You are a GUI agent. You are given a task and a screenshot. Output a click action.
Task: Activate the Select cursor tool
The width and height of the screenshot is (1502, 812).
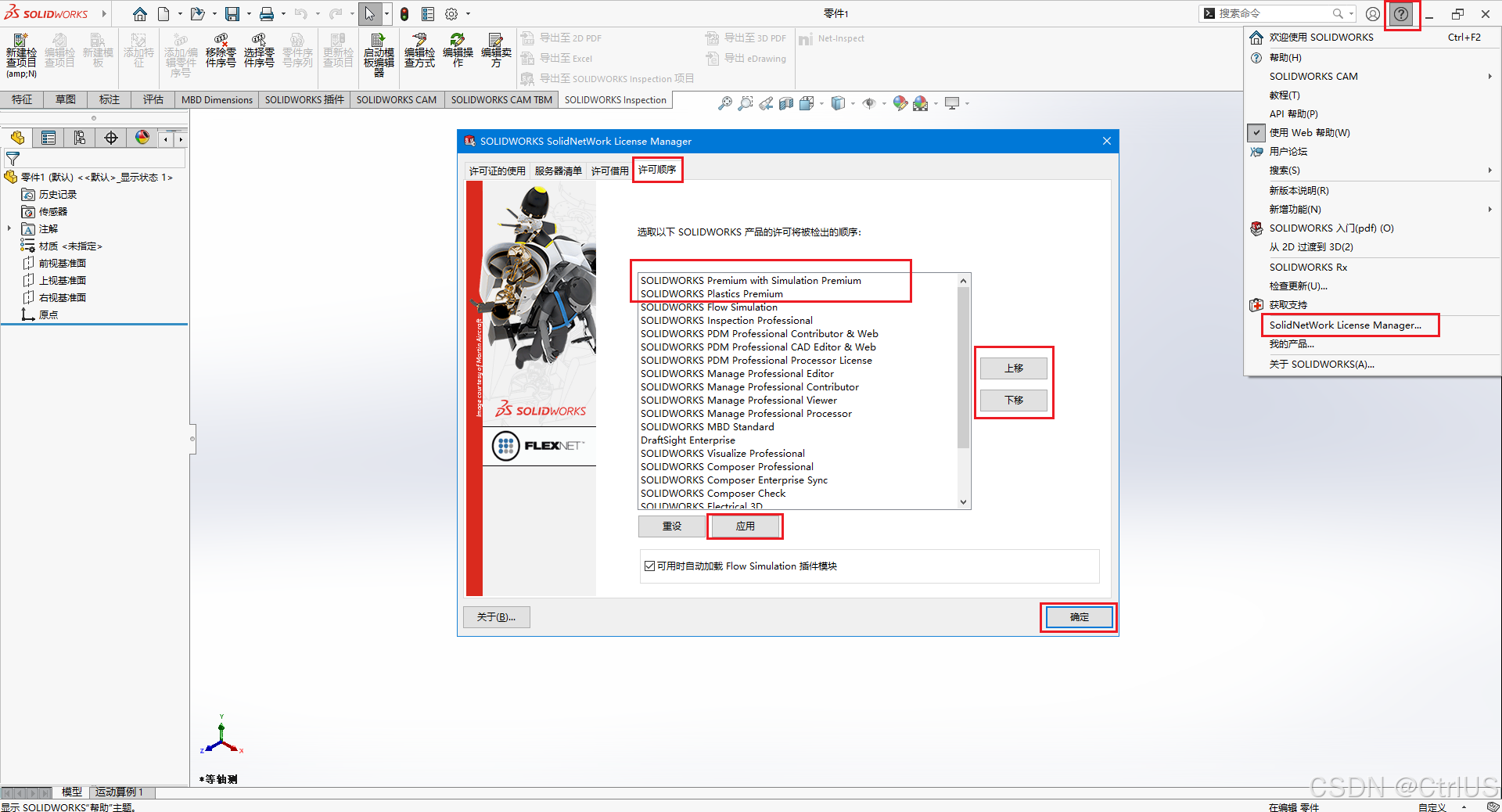370,14
